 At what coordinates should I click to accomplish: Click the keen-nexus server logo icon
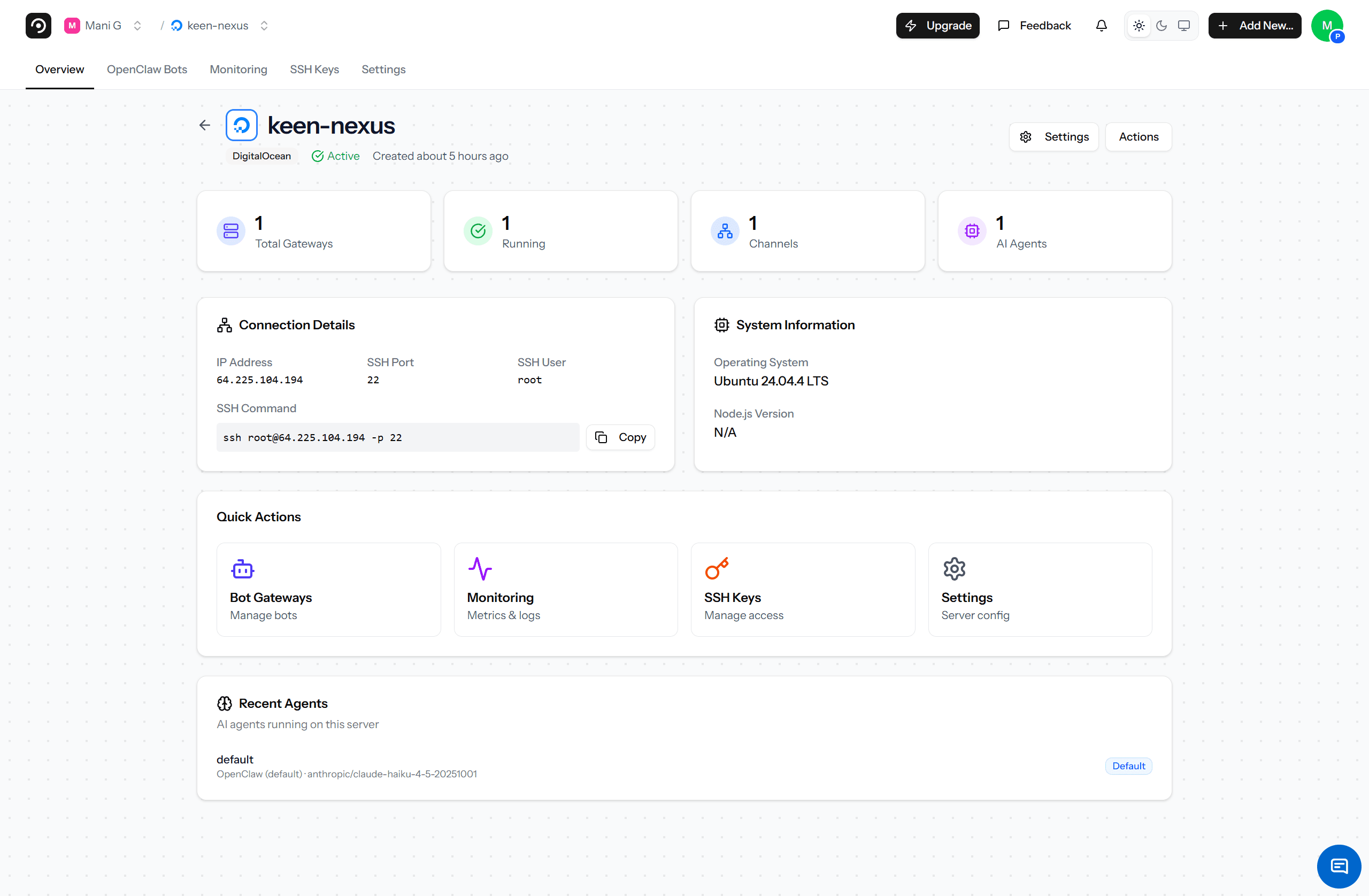tap(242, 125)
